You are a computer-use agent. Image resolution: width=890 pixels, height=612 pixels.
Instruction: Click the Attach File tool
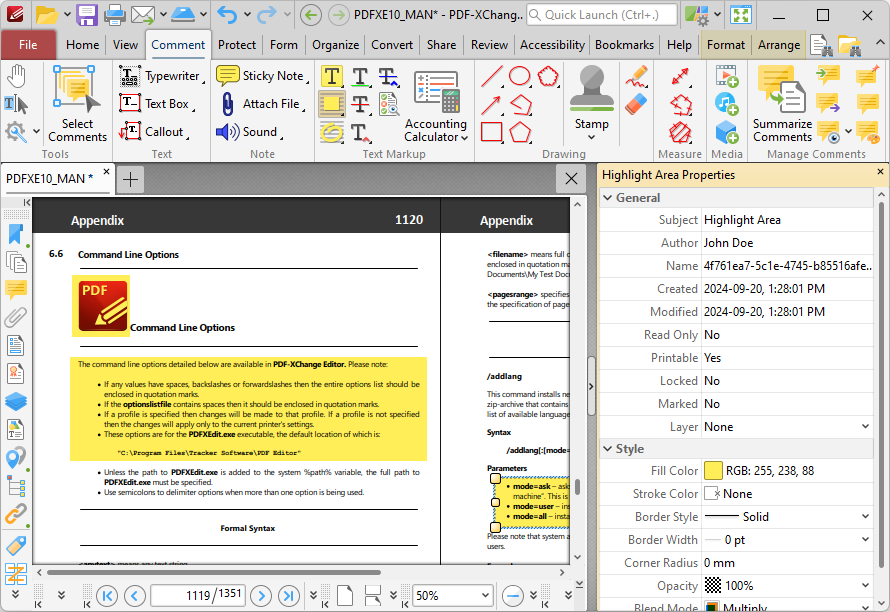[x=261, y=104]
